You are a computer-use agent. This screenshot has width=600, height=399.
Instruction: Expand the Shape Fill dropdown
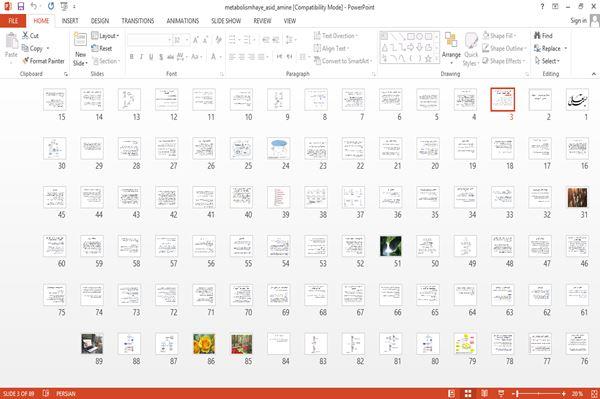coord(499,36)
